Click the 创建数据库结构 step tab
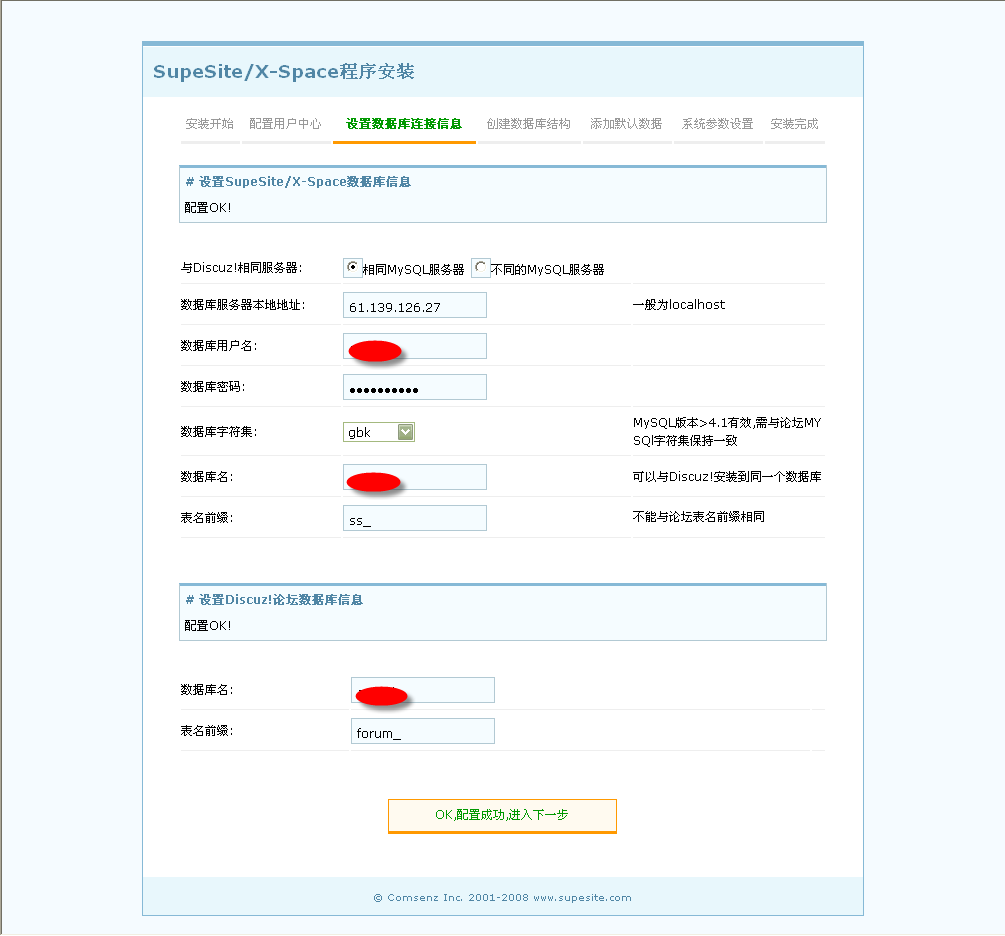Viewport: 1005px width, 936px height. (x=528, y=124)
